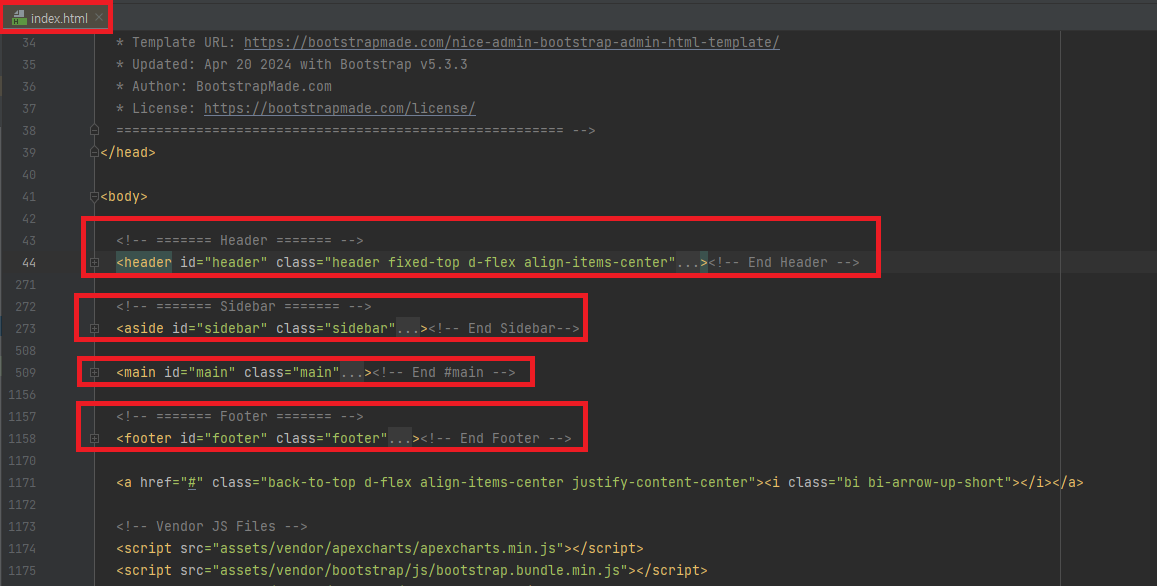Expand the folded aside sidebar on line 273
Viewport: 1157px width, 586px height.
click(94, 328)
